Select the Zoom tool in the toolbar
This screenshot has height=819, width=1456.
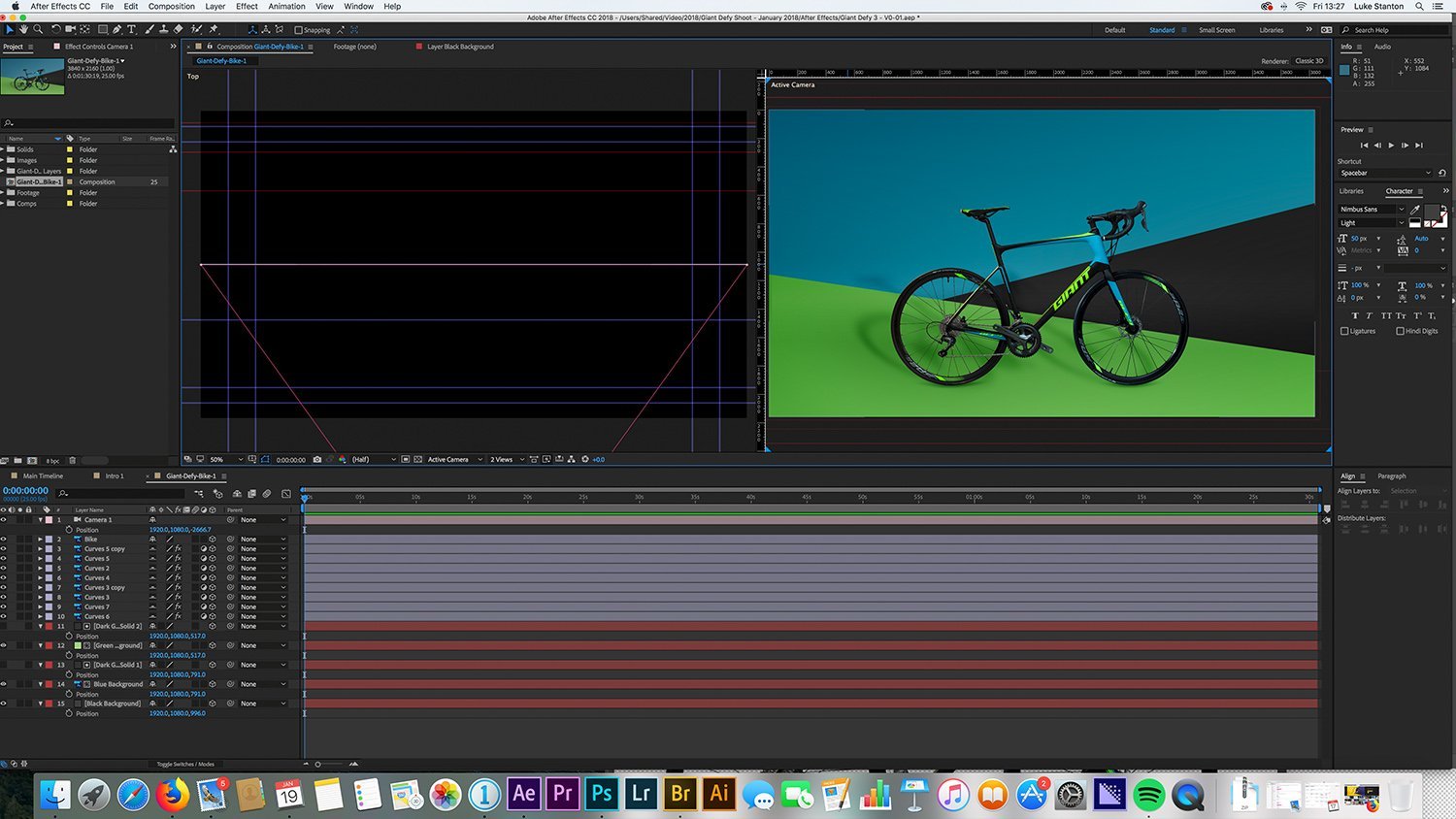pyautogui.click(x=37, y=29)
